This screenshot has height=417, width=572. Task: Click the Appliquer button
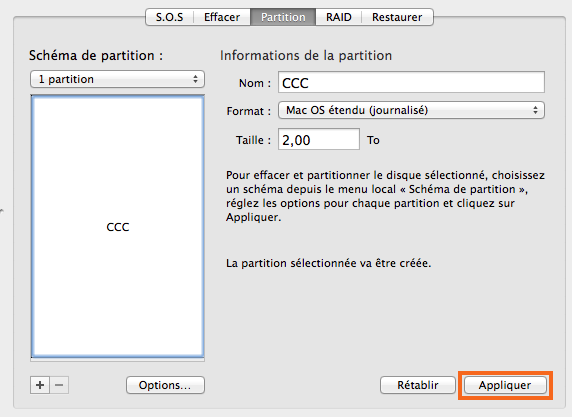505,385
